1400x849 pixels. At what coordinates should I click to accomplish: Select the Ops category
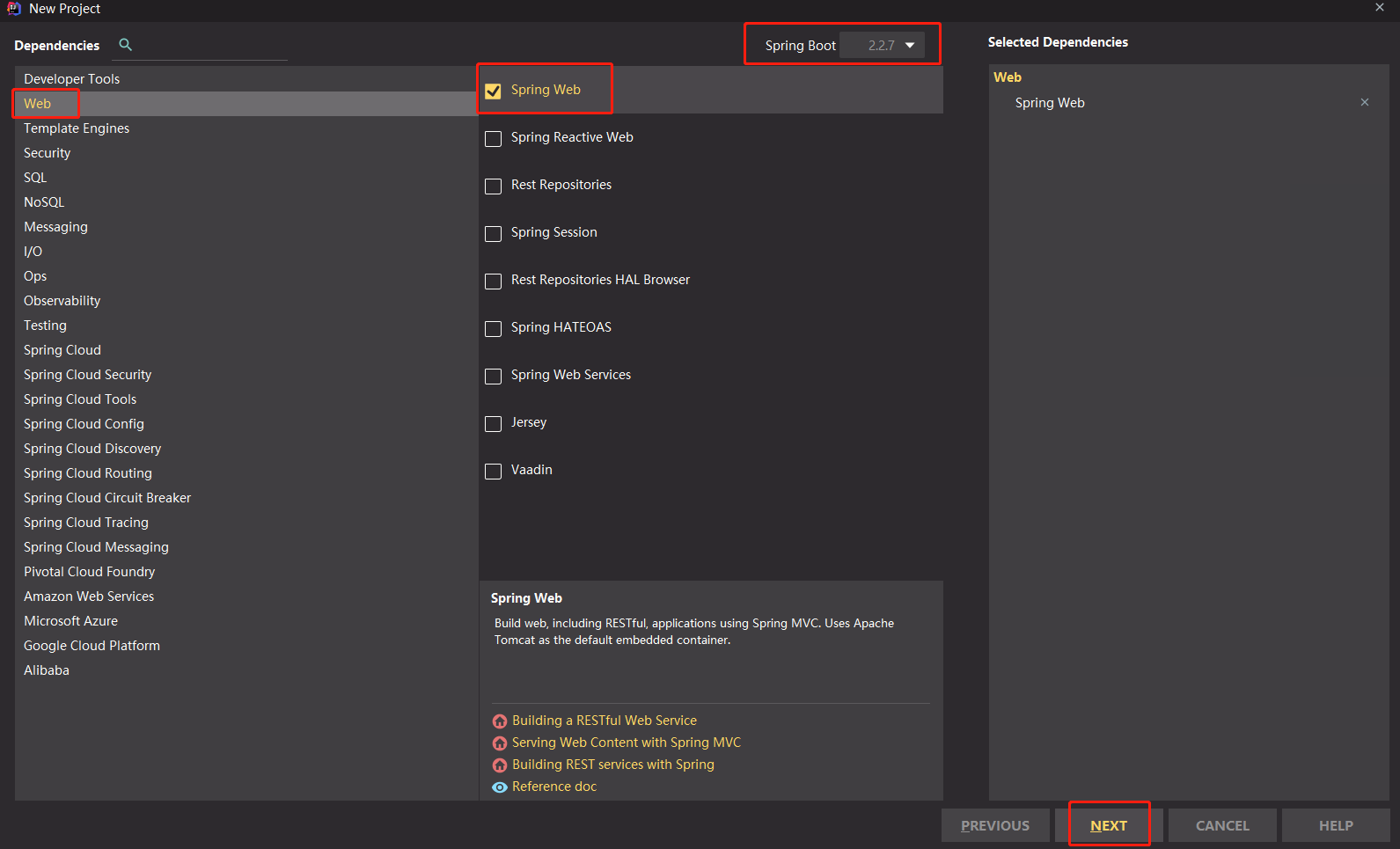click(246, 276)
